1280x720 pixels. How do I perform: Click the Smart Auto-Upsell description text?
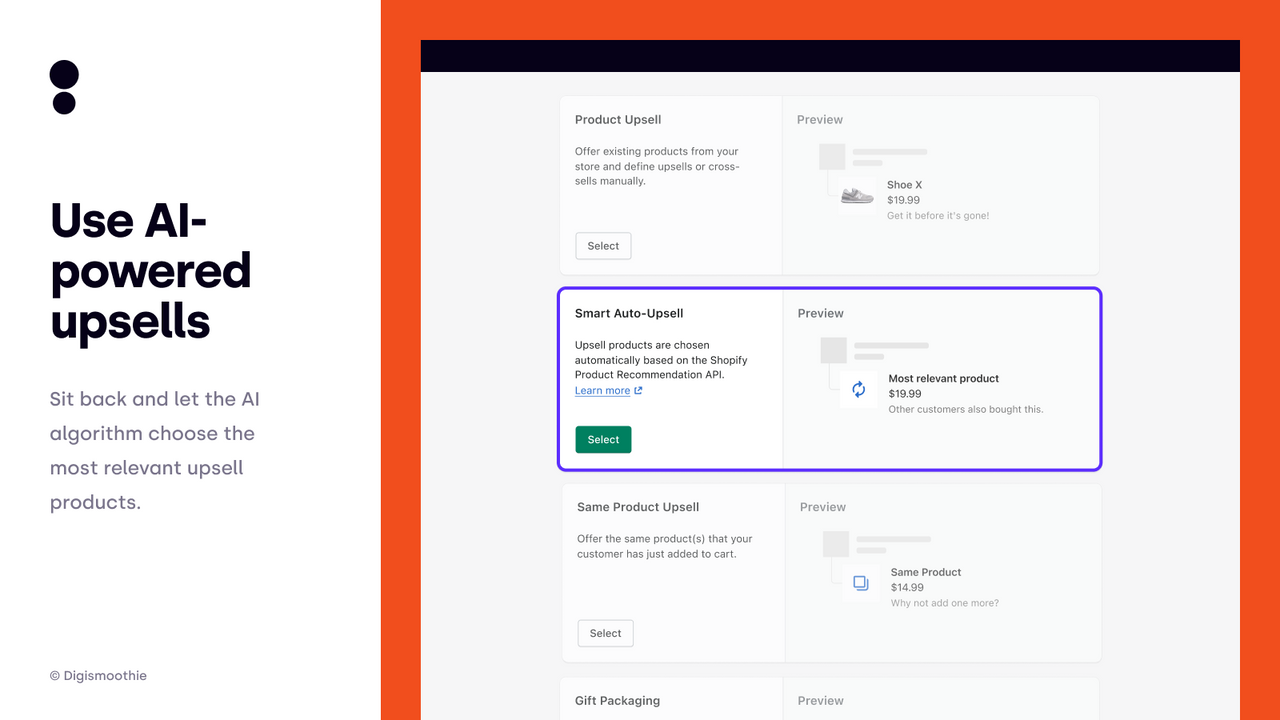[x=661, y=360]
